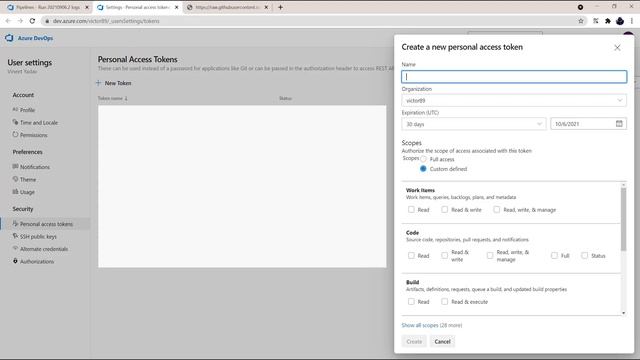Viewport: 640px width, 360px height.
Task: Switch to the Pipelines Run logs tab
Action: (47, 7)
